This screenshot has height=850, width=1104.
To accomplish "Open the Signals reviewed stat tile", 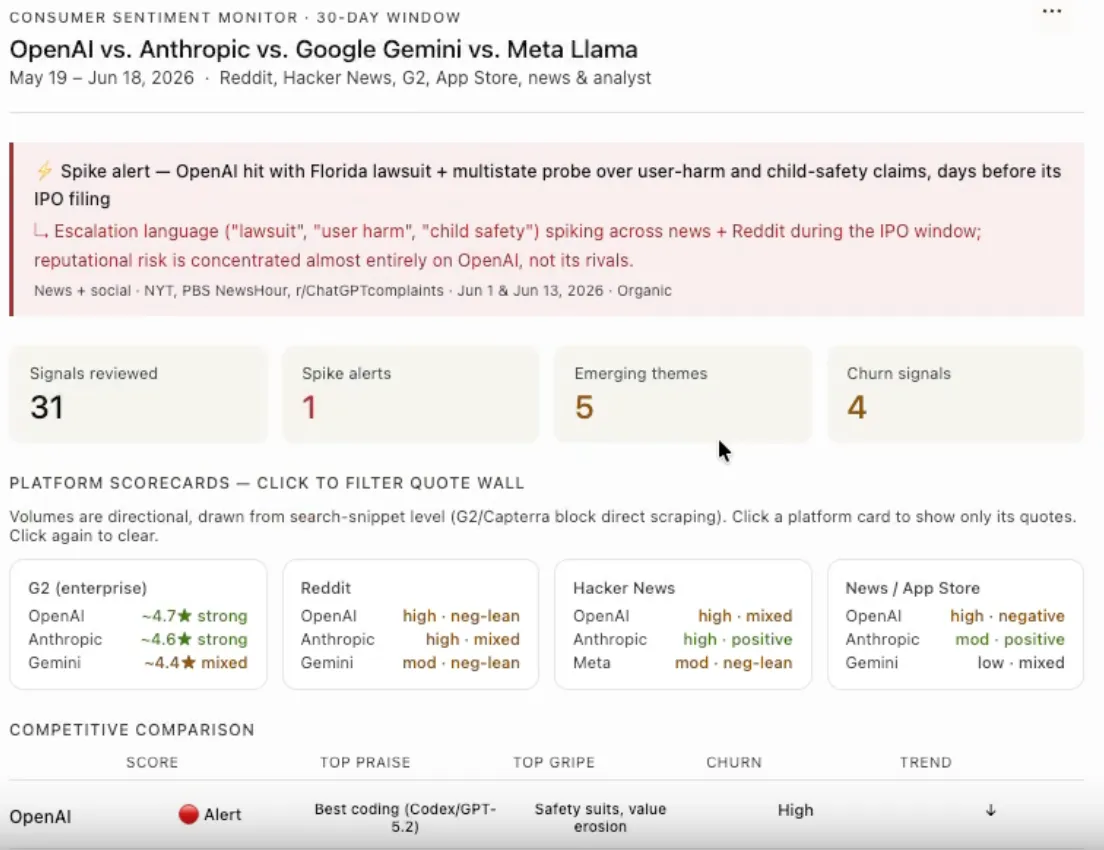I will coord(138,394).
